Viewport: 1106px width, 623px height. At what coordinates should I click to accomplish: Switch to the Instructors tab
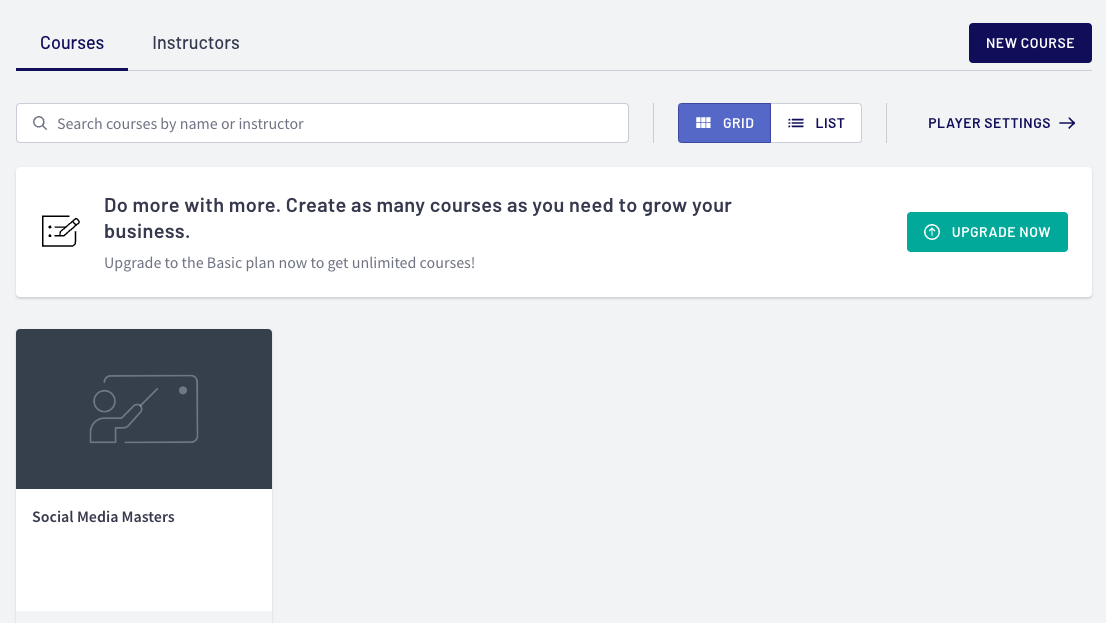tap(195, 43)
